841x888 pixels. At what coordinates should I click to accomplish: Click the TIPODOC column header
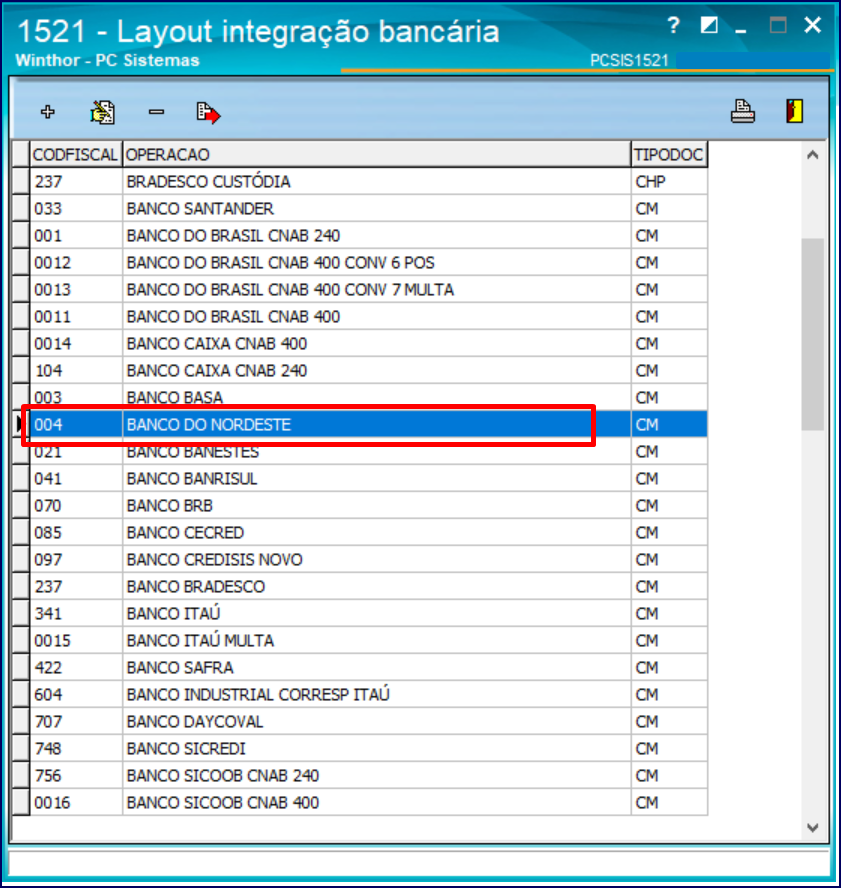(x=669, y=155)
